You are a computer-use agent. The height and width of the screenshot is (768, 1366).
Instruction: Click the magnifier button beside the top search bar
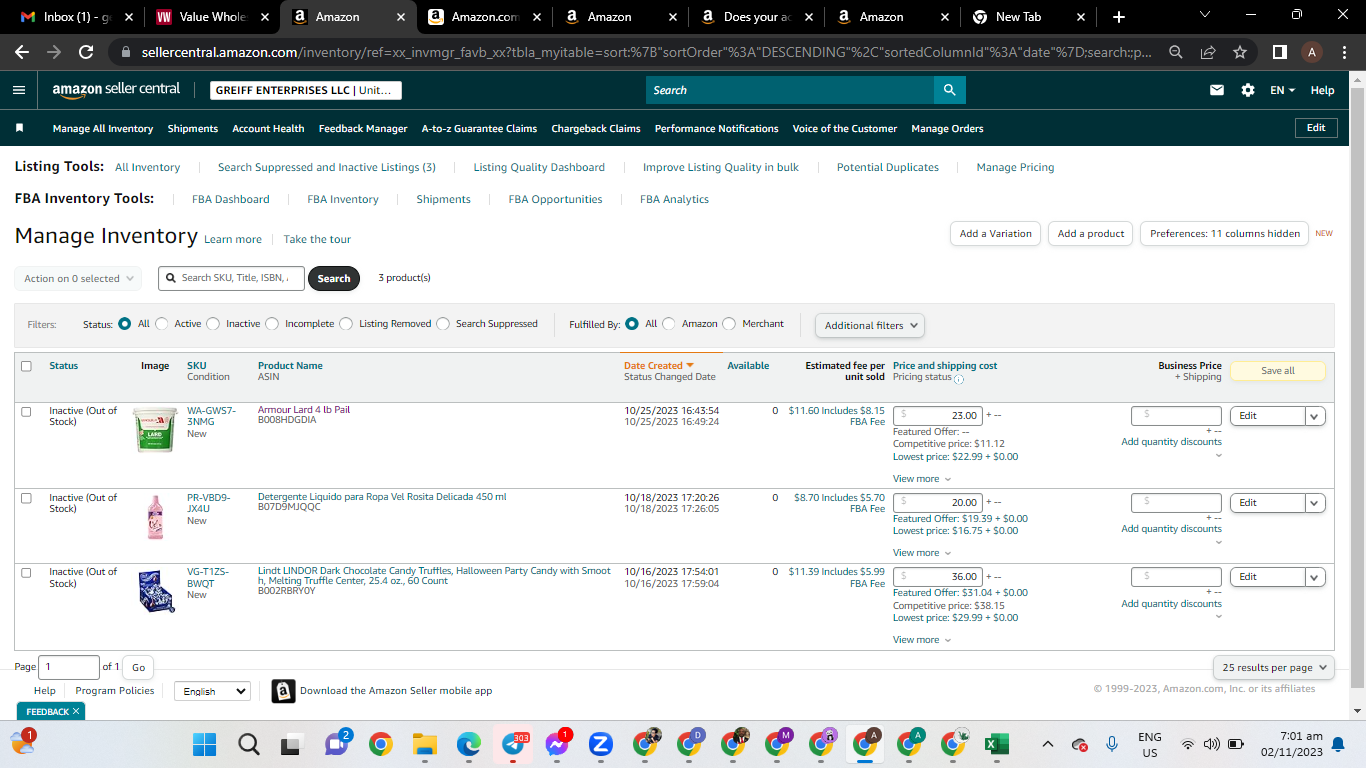(x=950, y=90)
